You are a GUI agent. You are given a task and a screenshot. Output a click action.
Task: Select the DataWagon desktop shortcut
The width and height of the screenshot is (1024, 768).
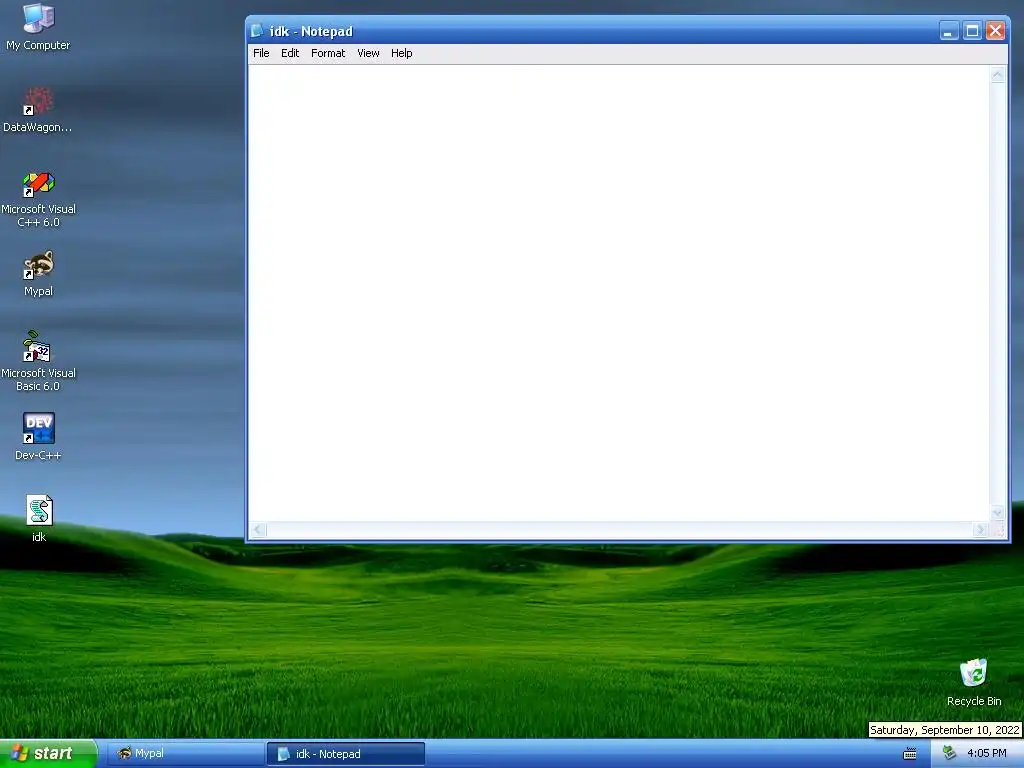pyautogui.click(x=38, y=110)
